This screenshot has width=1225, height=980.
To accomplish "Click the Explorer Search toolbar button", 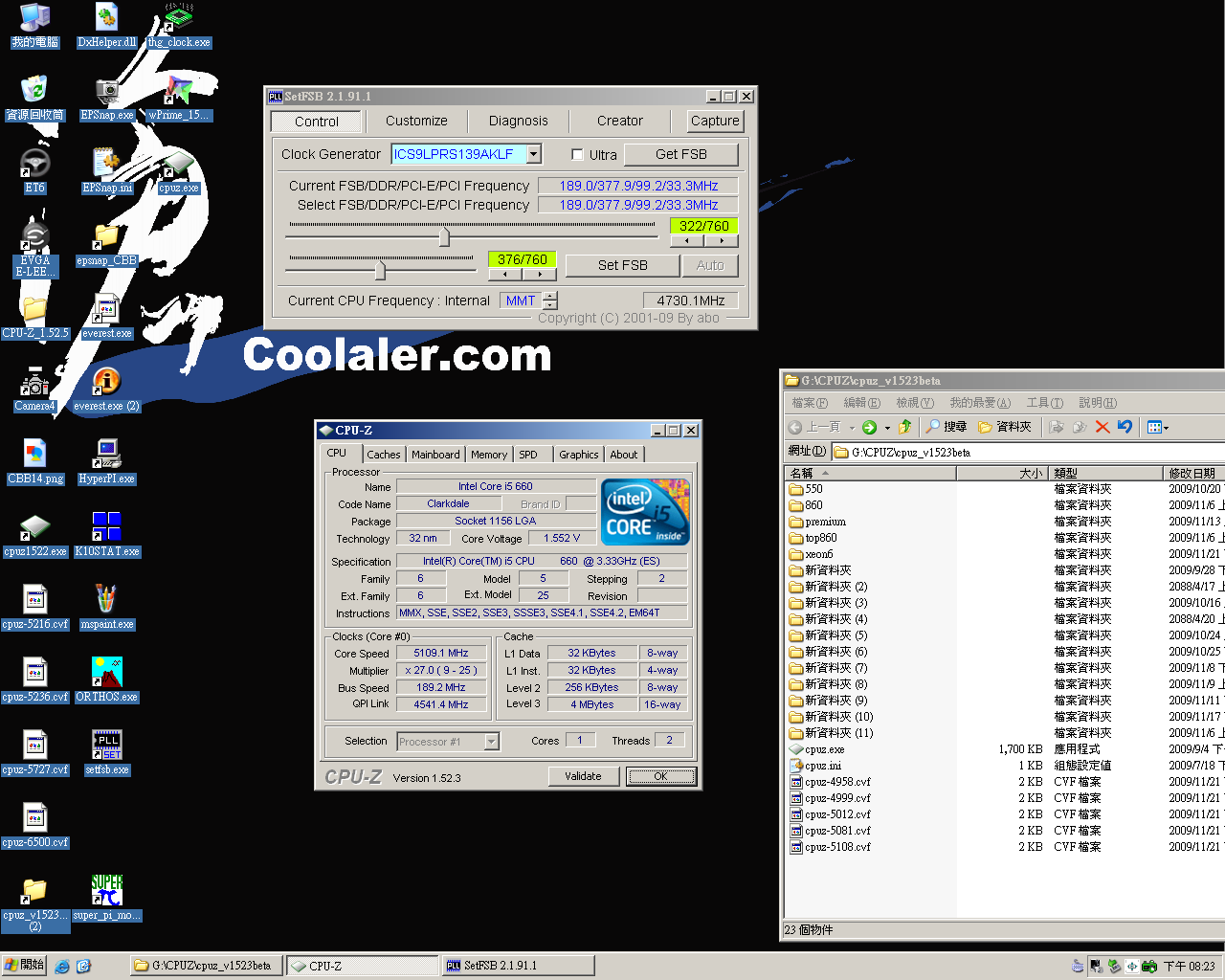I will pos(946,427).
